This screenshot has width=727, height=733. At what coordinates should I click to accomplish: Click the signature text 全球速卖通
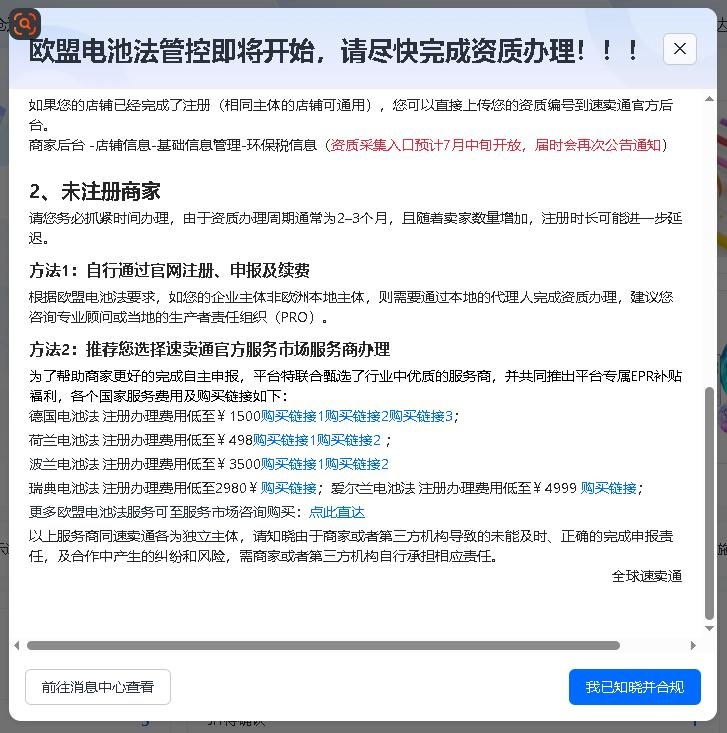(647, 576)
